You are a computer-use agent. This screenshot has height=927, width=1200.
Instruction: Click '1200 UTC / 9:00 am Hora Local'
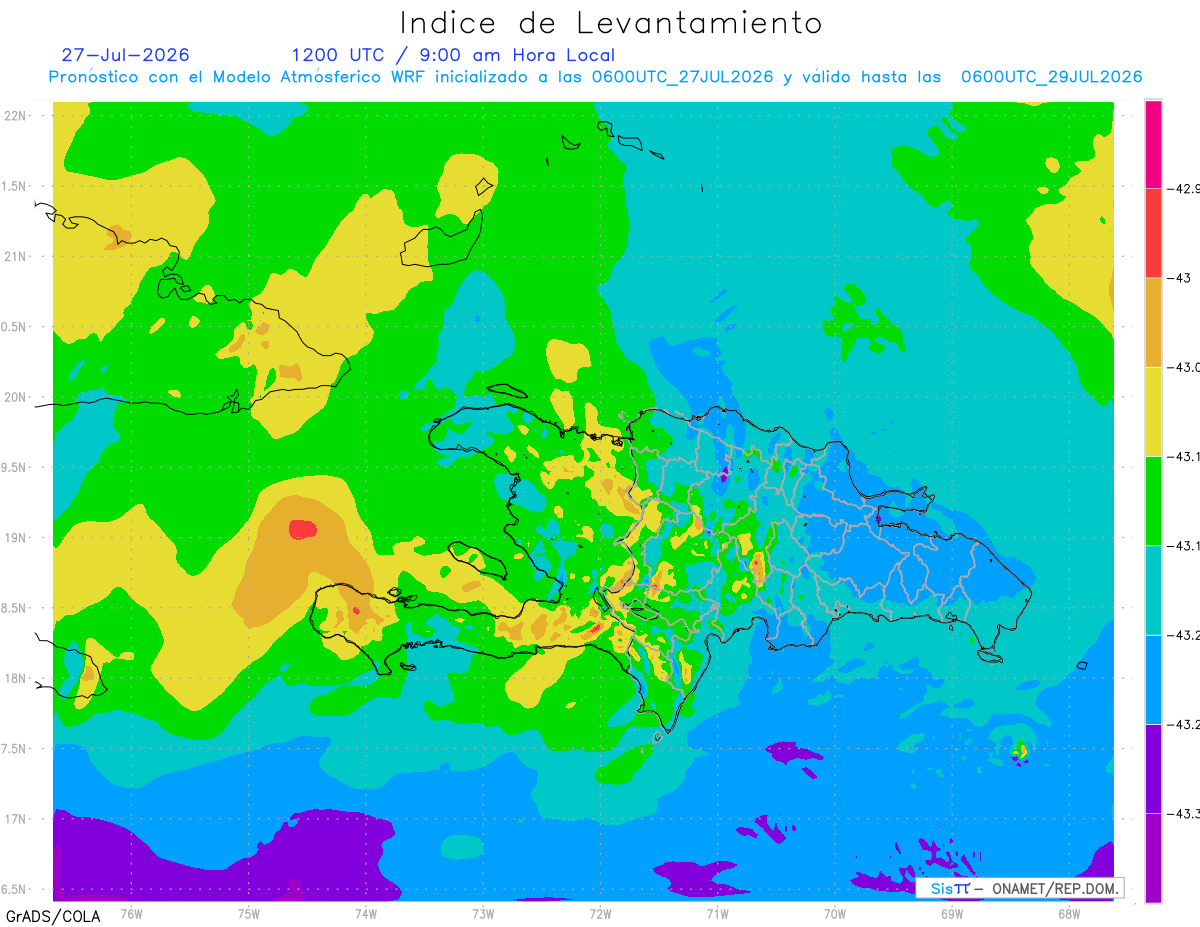(x=453, y=55)
